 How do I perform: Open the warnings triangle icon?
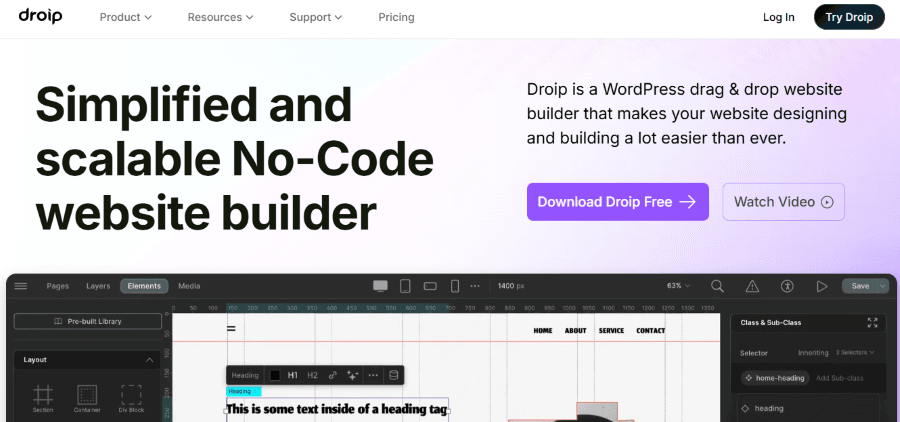pos(752,286)
